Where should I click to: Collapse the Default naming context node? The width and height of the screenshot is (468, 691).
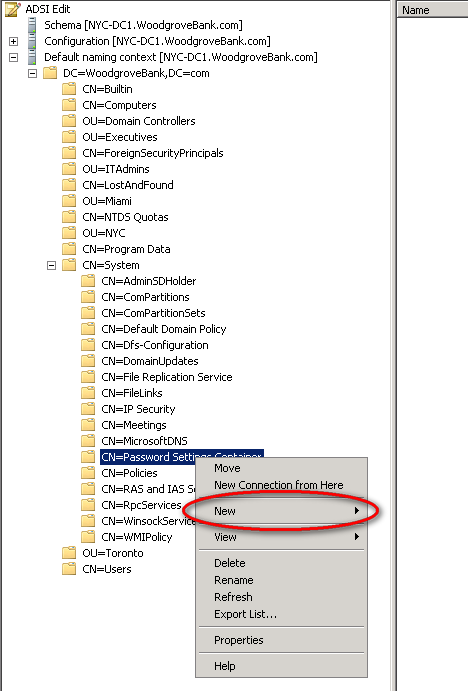coord(14,57)
